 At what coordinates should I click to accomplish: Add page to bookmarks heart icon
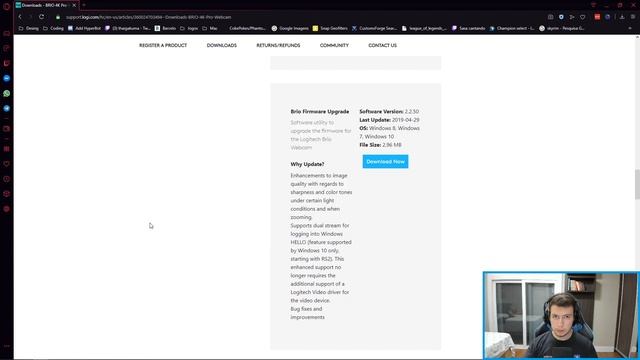pos(583,17)
